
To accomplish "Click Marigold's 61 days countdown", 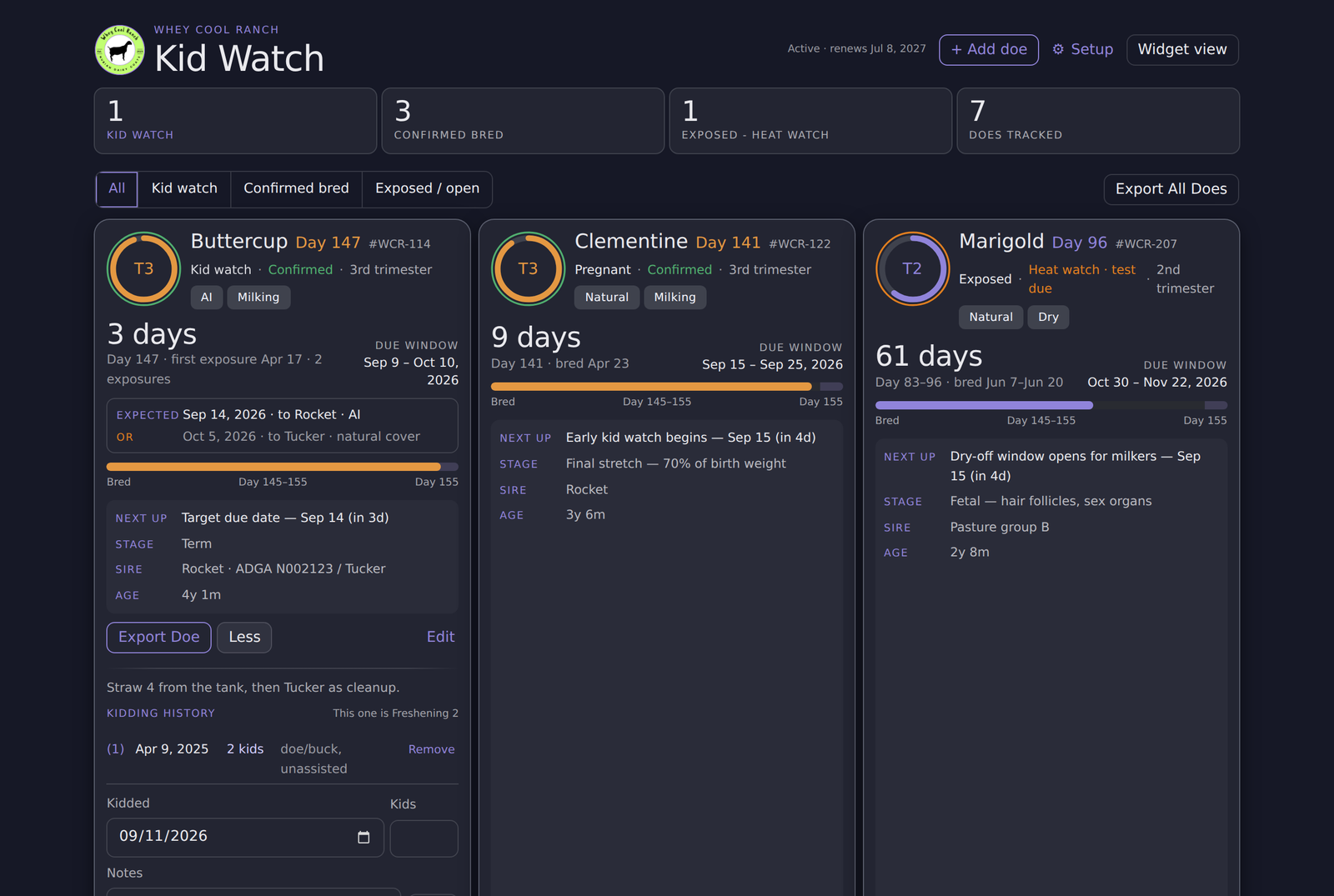I will point(929,356).
